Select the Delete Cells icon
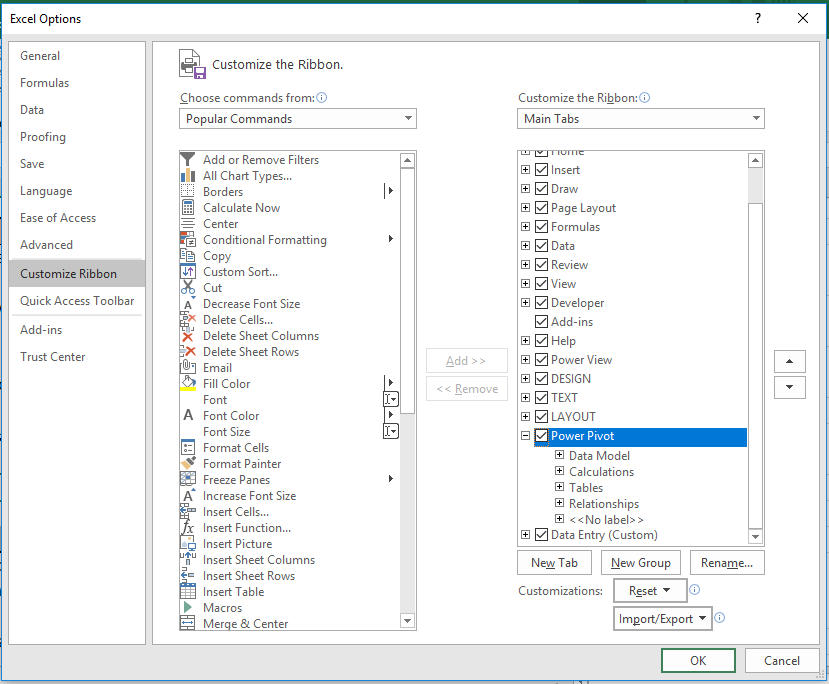The width and height of the screenshot is (829, 684). (x=188, y=320)
